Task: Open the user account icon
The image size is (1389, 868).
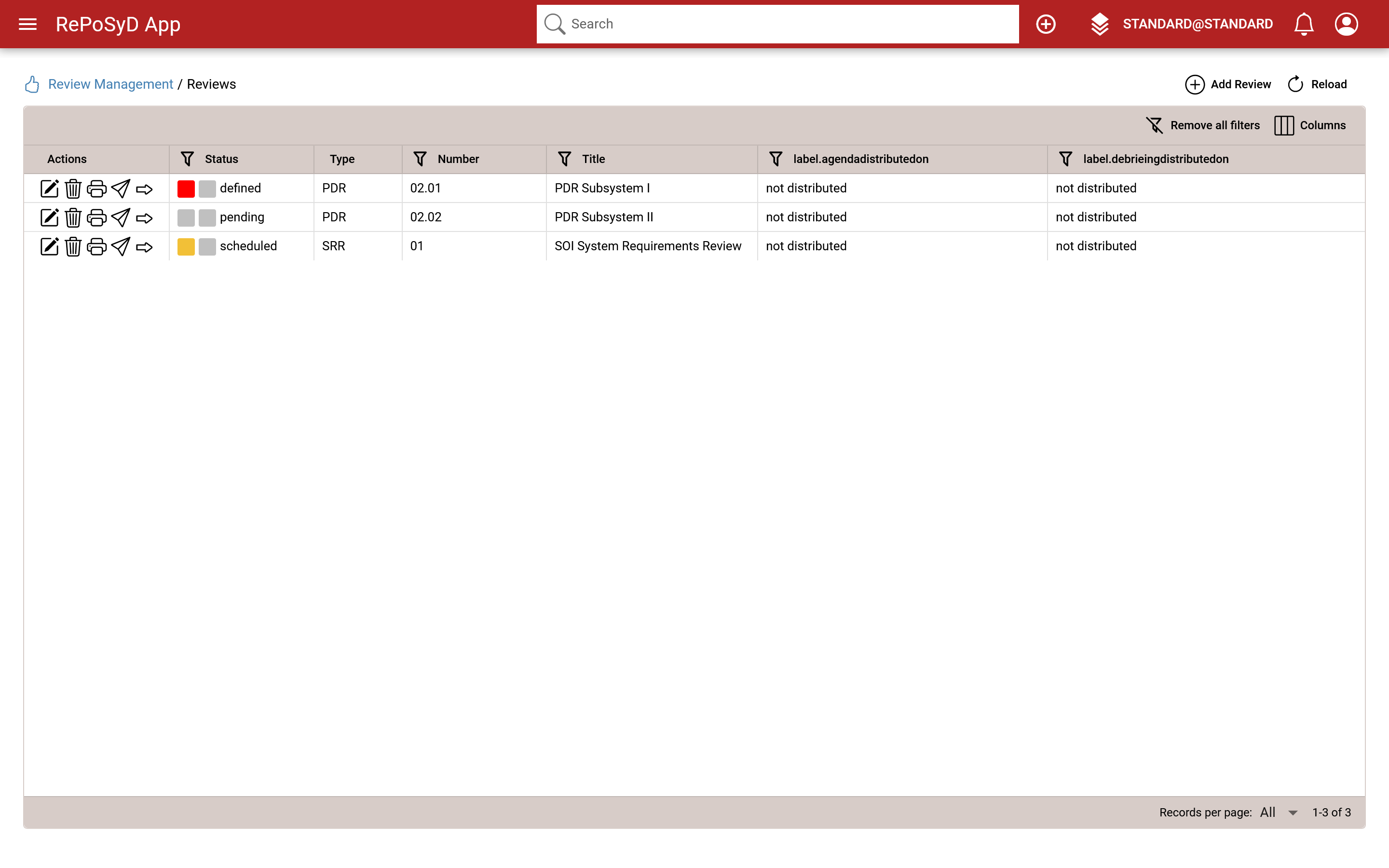Action: coord(1346,24)
